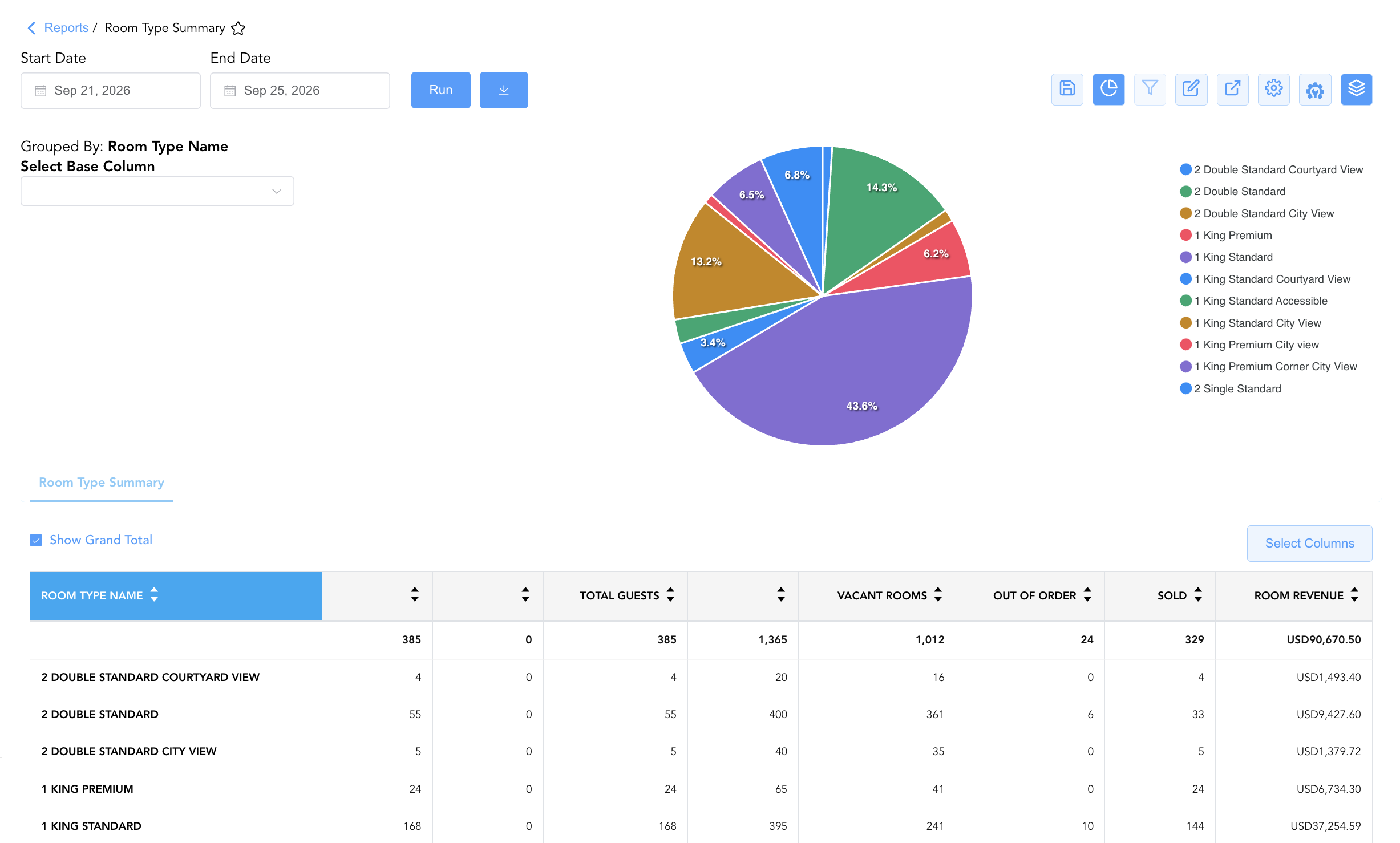
Task: Toggle 2 Single Standard legend entry
Action: (1231, 388)
